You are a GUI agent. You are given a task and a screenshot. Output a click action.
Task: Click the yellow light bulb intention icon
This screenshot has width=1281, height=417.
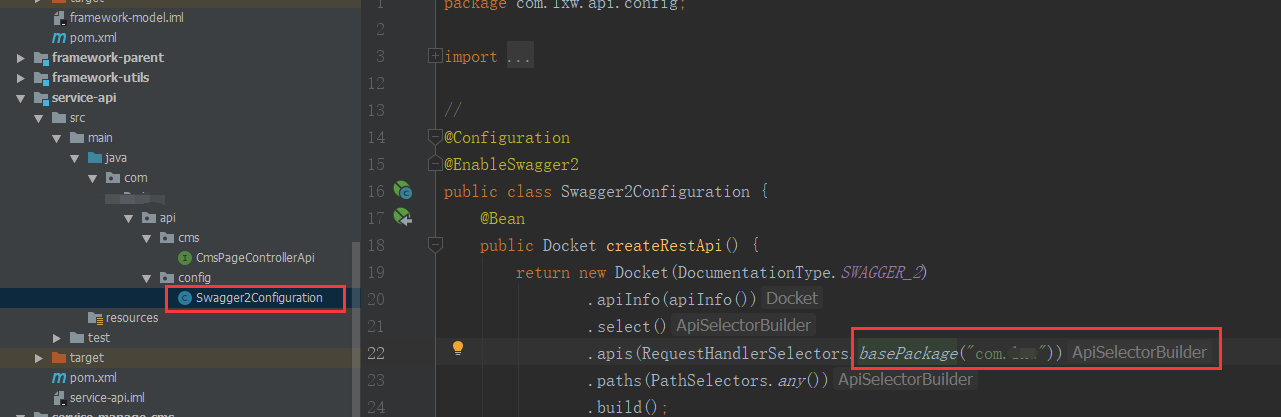tap(458, 348)
